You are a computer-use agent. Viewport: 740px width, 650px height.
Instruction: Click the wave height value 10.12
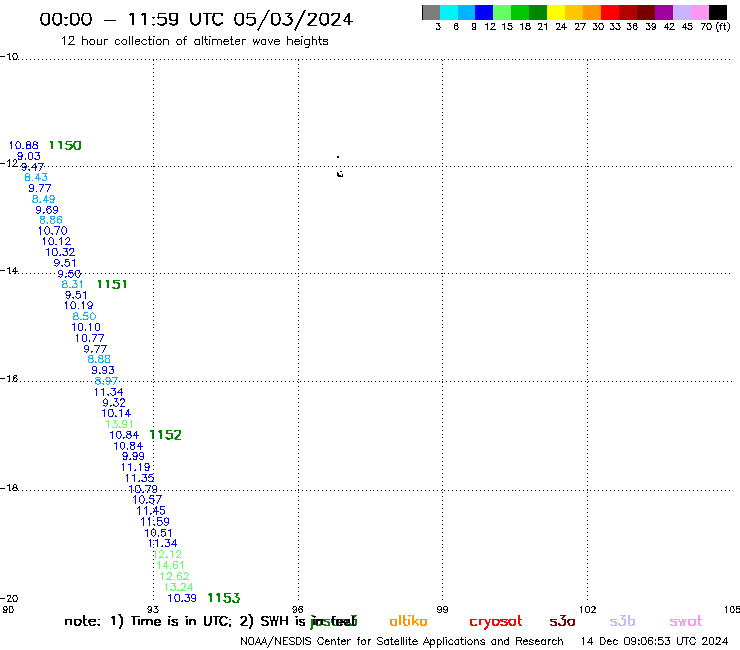pos(56,241)
